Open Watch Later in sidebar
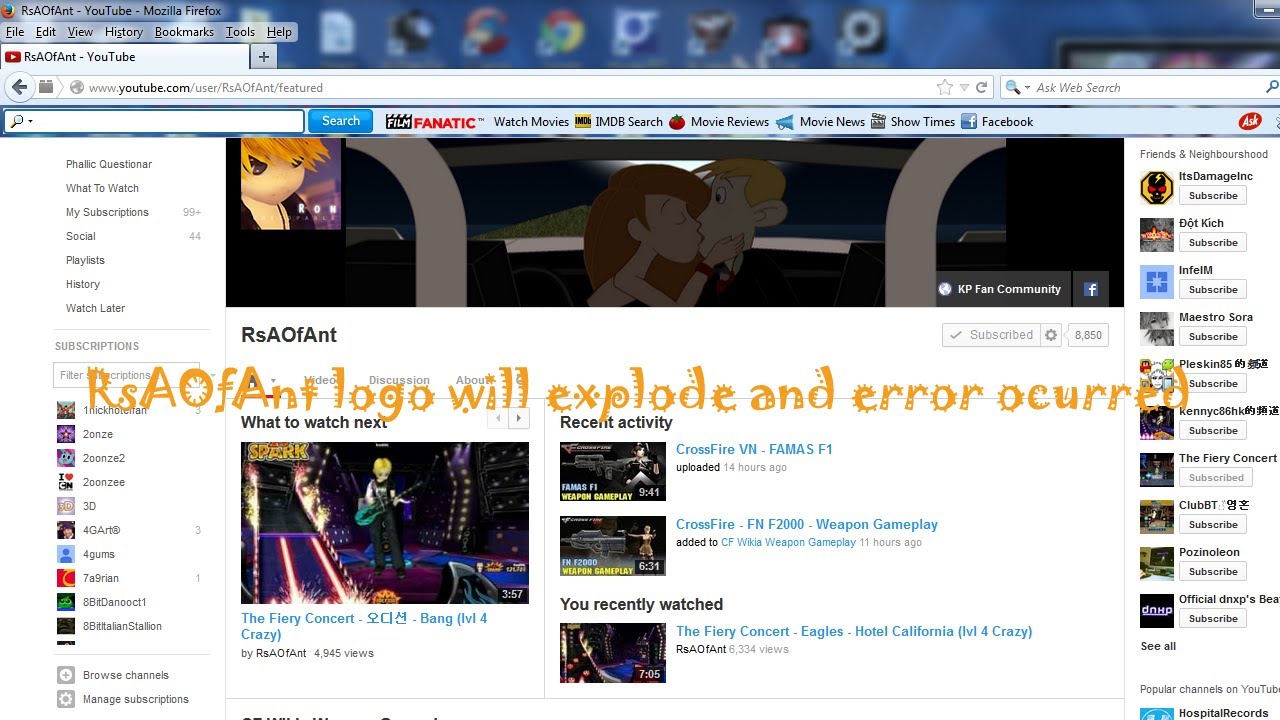This screenshot has width=1280, height=720. (95, 308)
